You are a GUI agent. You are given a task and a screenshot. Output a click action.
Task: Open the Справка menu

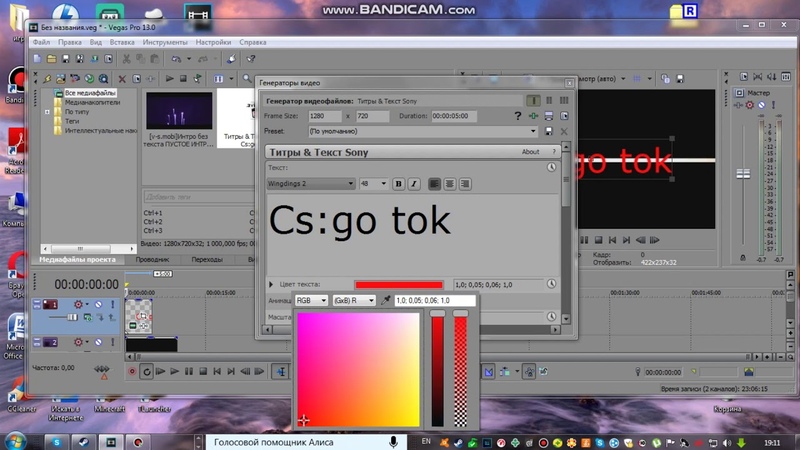253,42
